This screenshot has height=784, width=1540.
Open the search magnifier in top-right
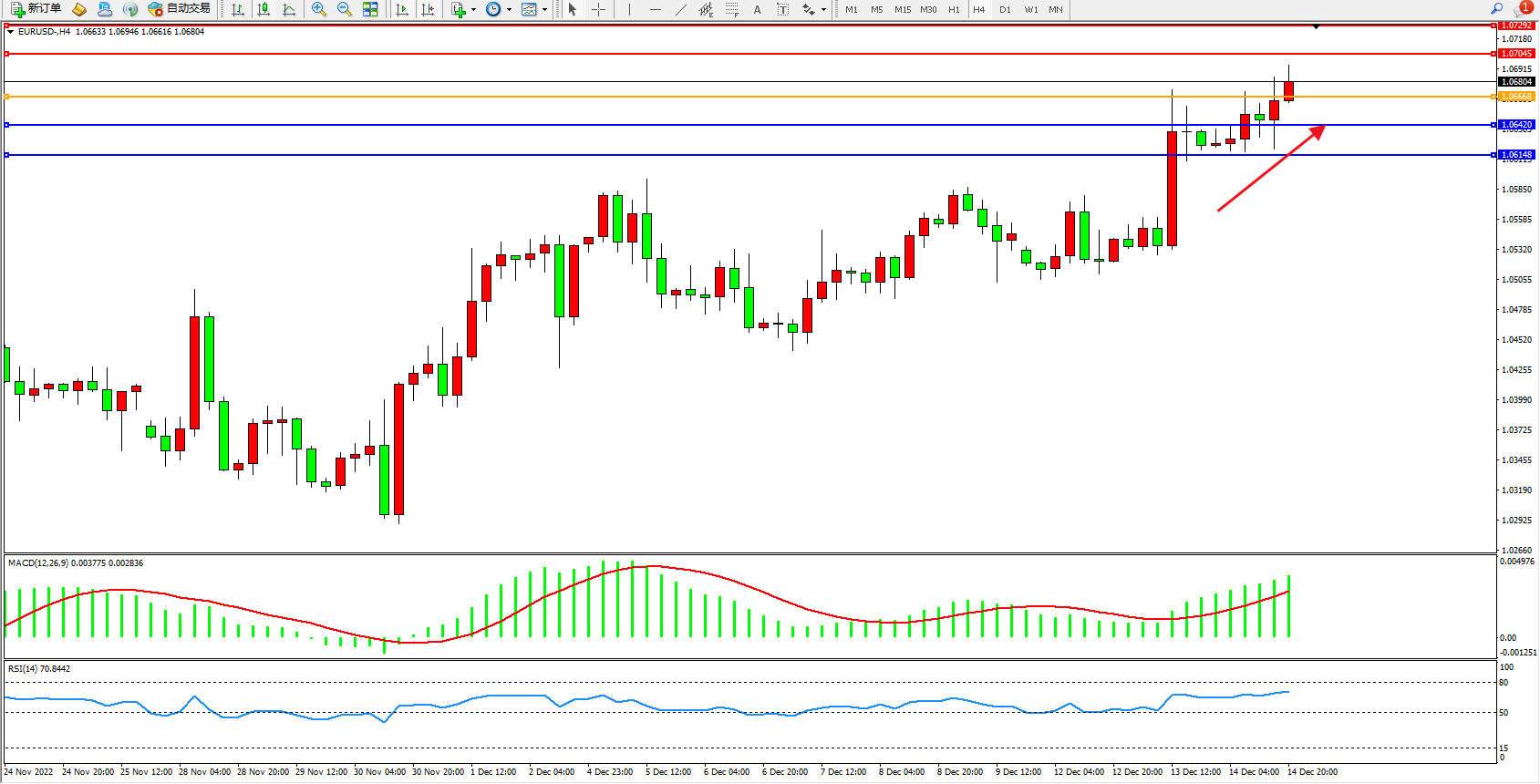pos(1496,8)
